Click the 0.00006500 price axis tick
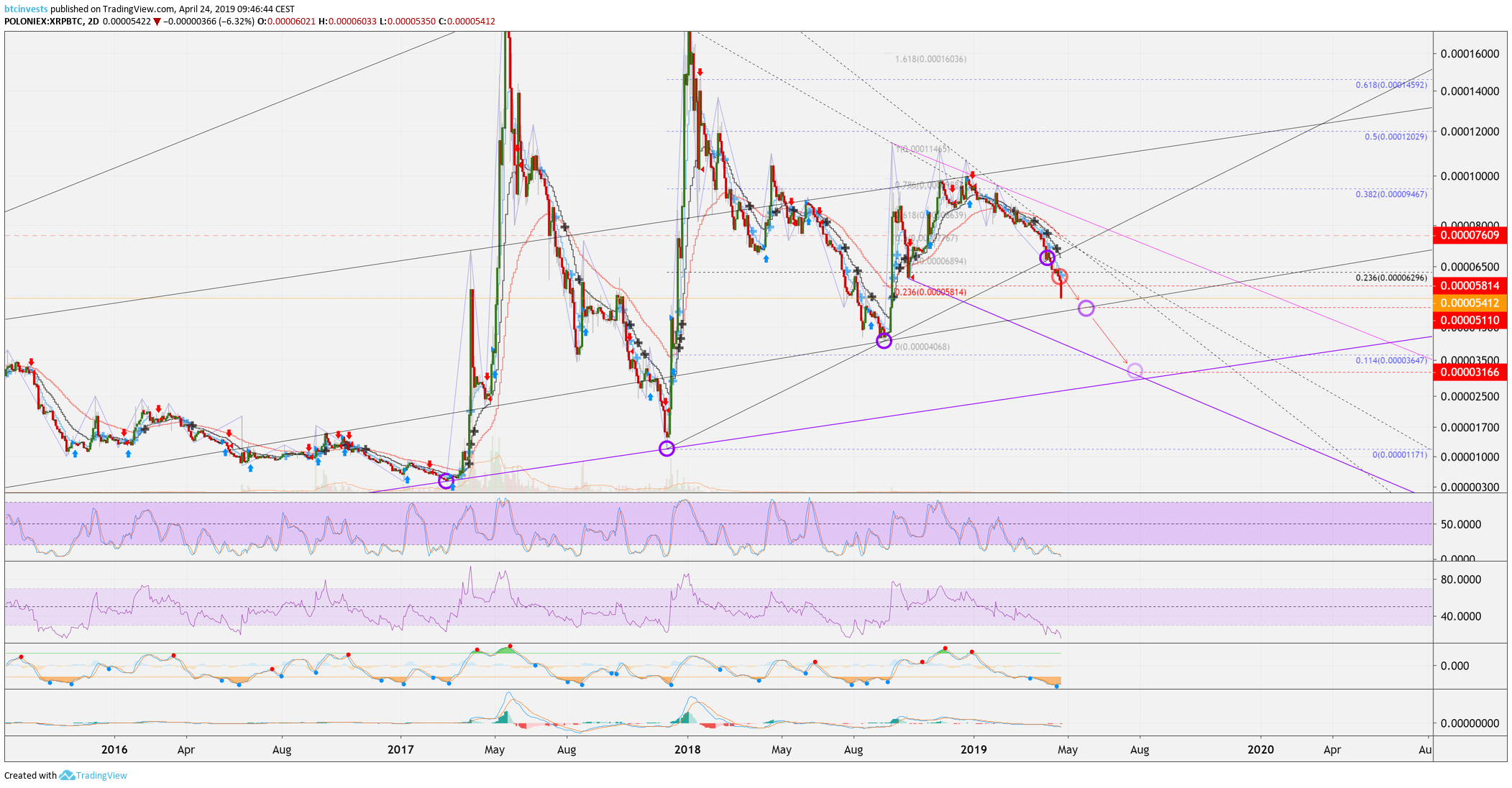The height and width of the screenshot is (788, 1512). click(x=1470, y=267)
